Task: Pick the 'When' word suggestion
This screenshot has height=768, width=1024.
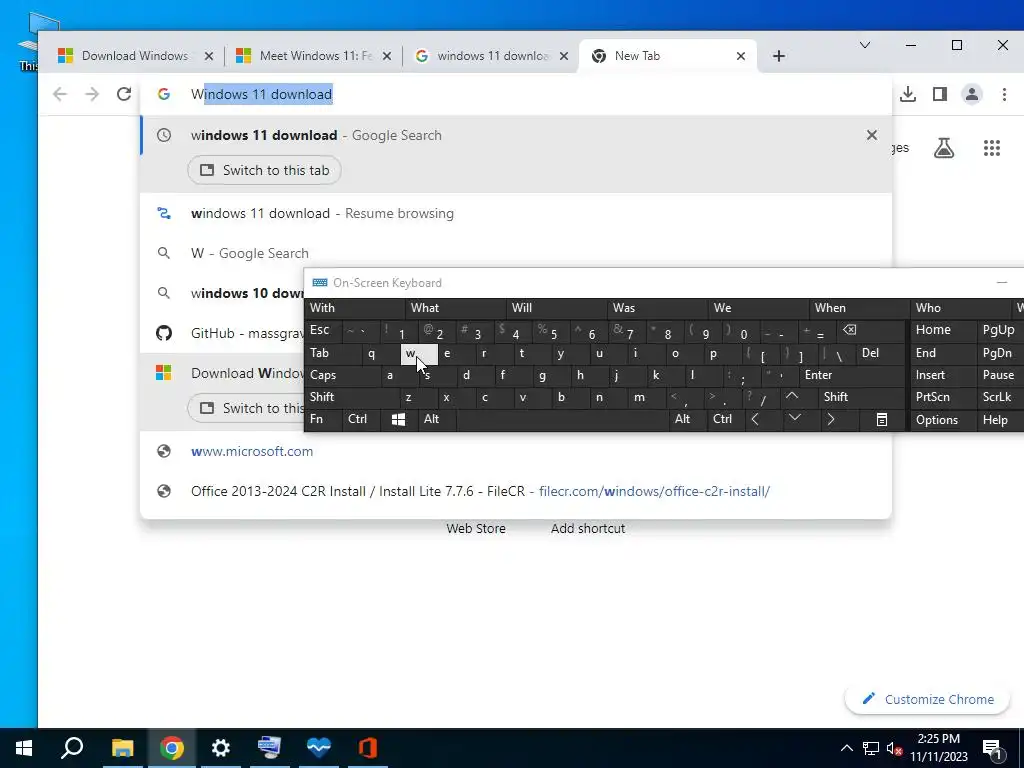Action: coord(859,308)
